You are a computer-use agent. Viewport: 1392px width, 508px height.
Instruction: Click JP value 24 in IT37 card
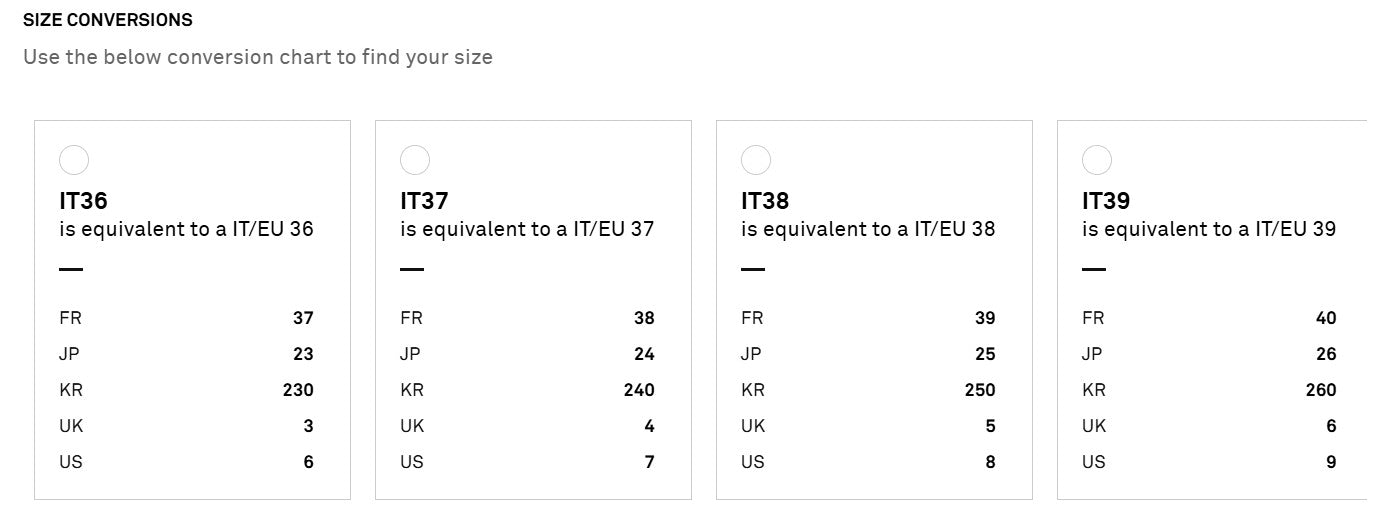click(x=644, y=354)
